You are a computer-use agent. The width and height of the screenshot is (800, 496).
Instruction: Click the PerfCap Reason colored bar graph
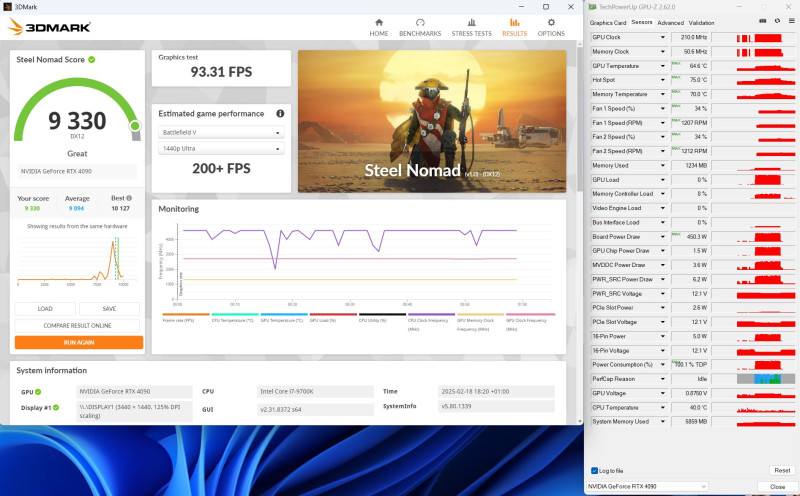pos(766,379)
